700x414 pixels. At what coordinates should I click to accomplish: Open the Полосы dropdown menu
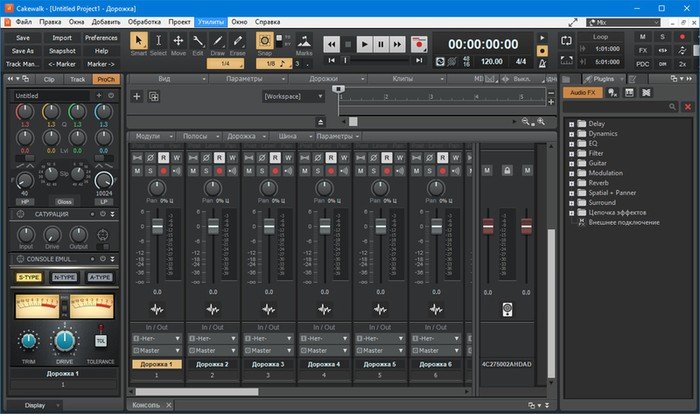[199, 136]
